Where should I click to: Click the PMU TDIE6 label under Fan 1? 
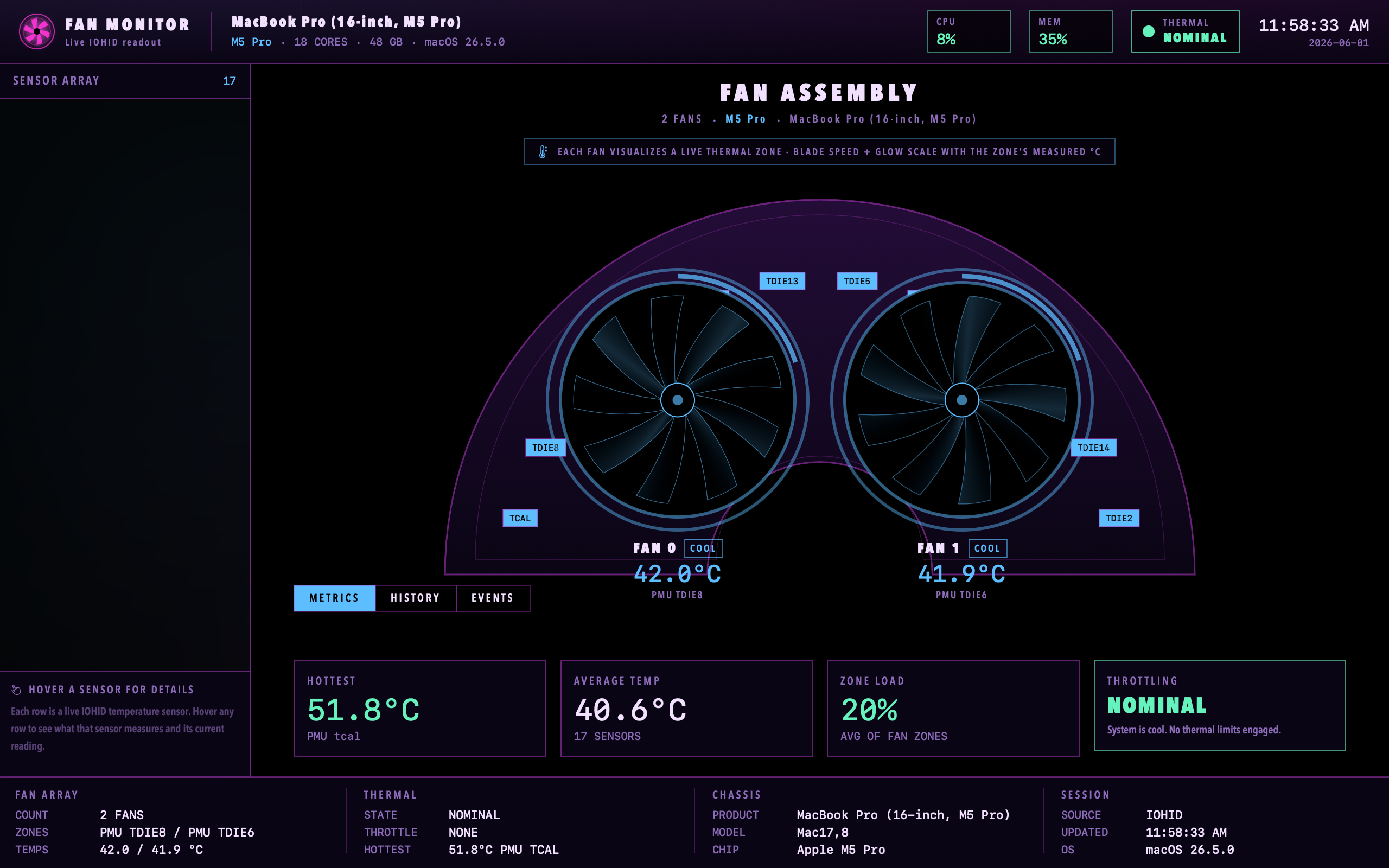(x=962, y=595)
